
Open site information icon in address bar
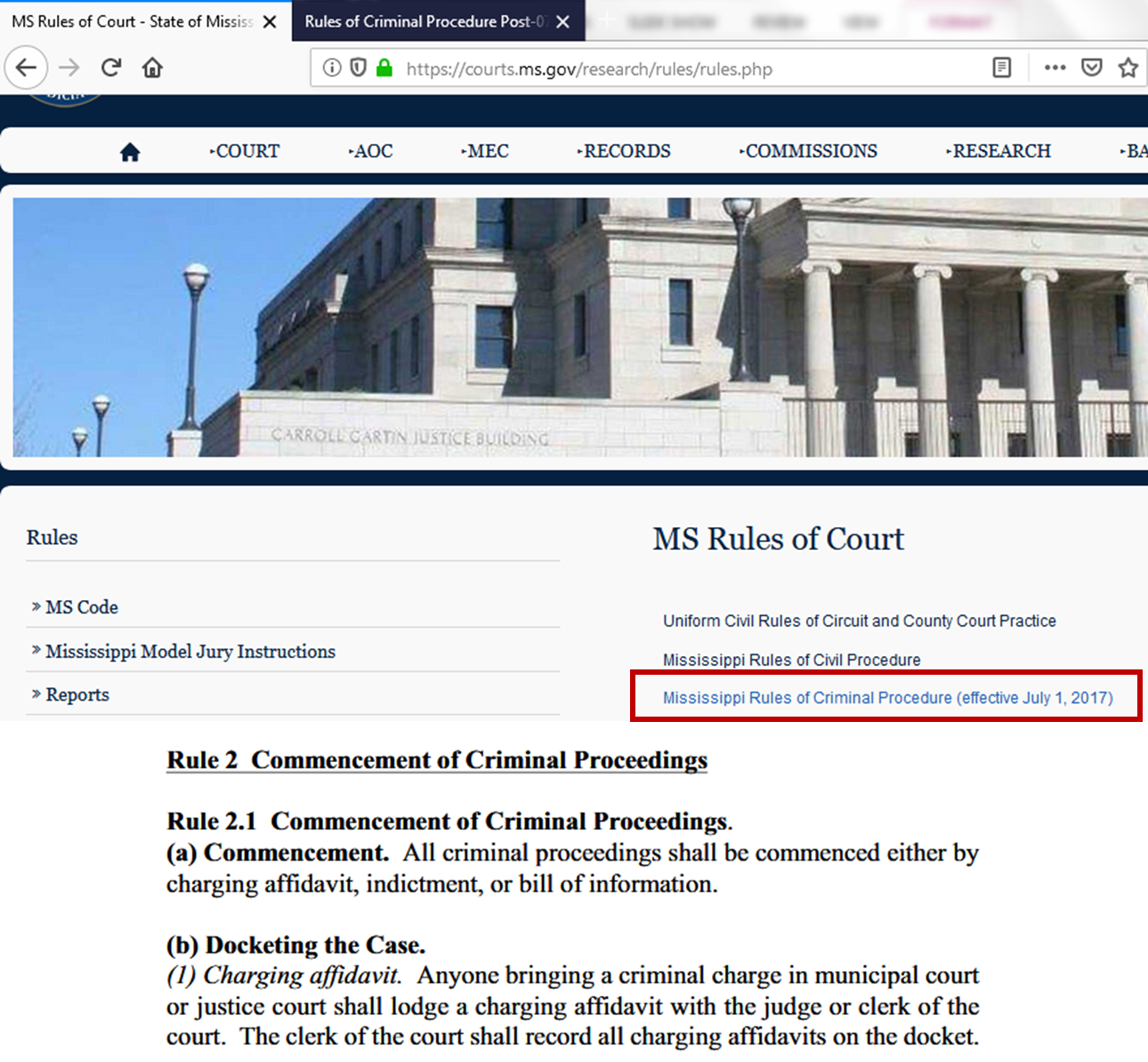pos(332,69)
